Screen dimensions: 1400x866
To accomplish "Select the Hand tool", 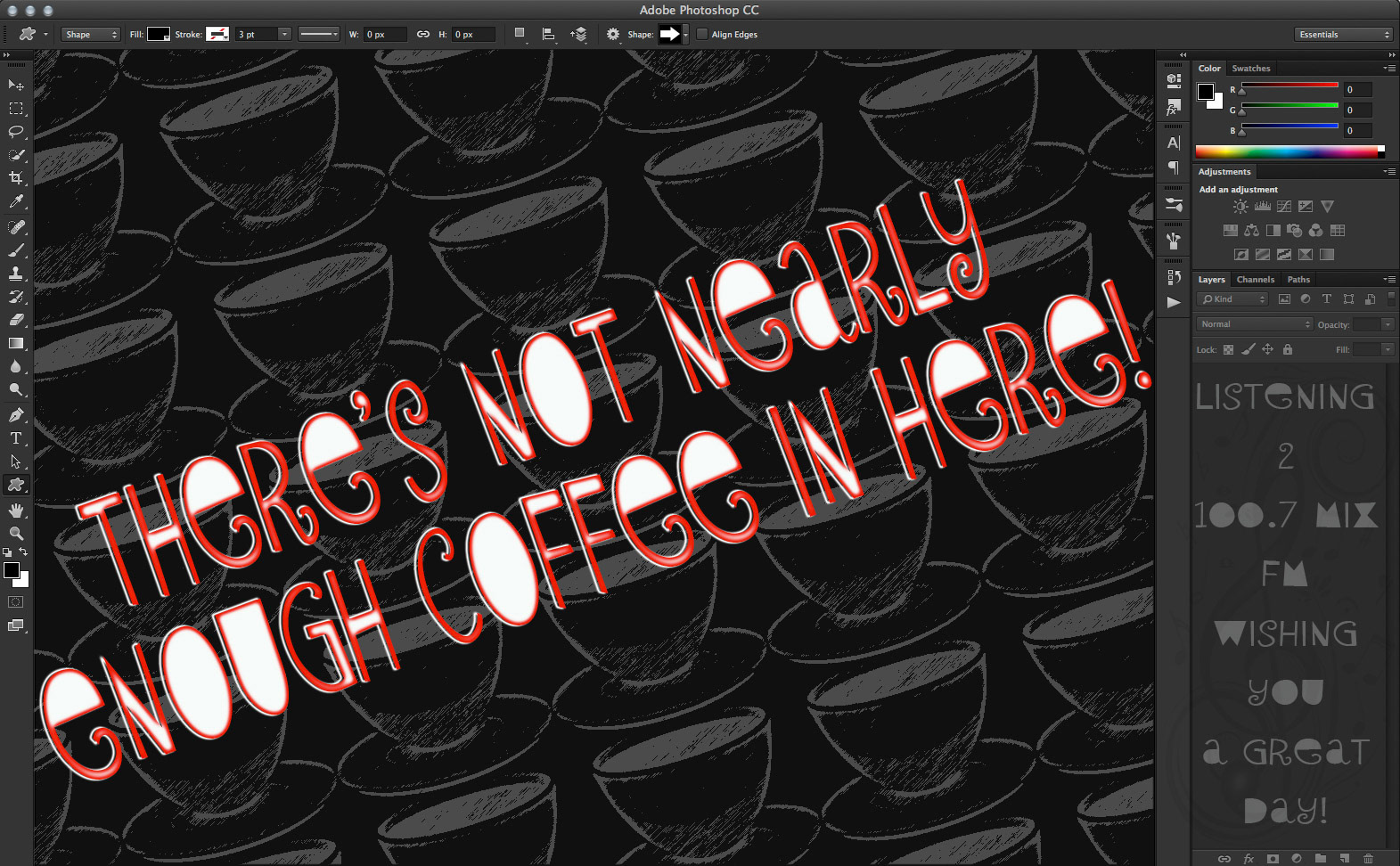I will (x=15, y=511).
